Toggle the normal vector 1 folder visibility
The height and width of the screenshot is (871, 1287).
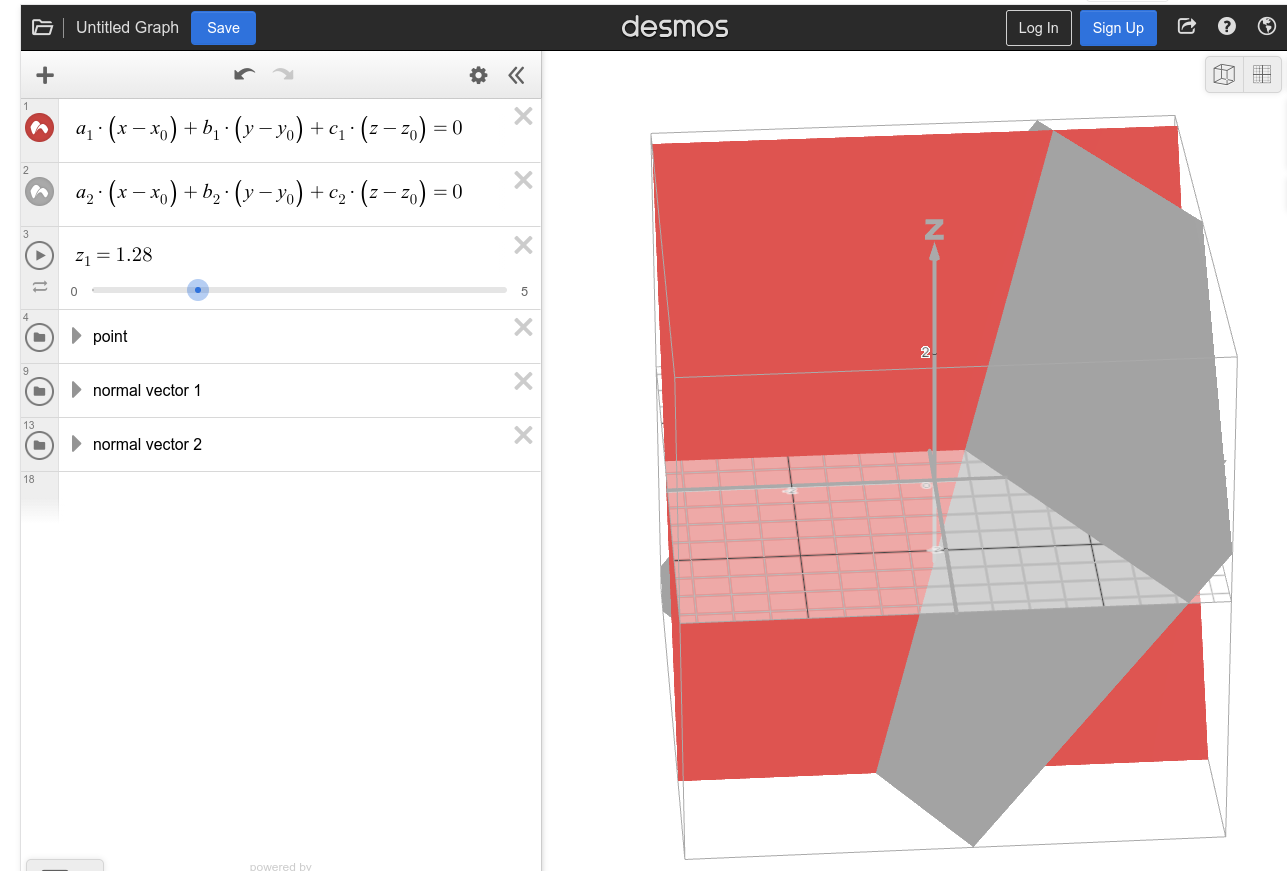(x=40, y=391)
